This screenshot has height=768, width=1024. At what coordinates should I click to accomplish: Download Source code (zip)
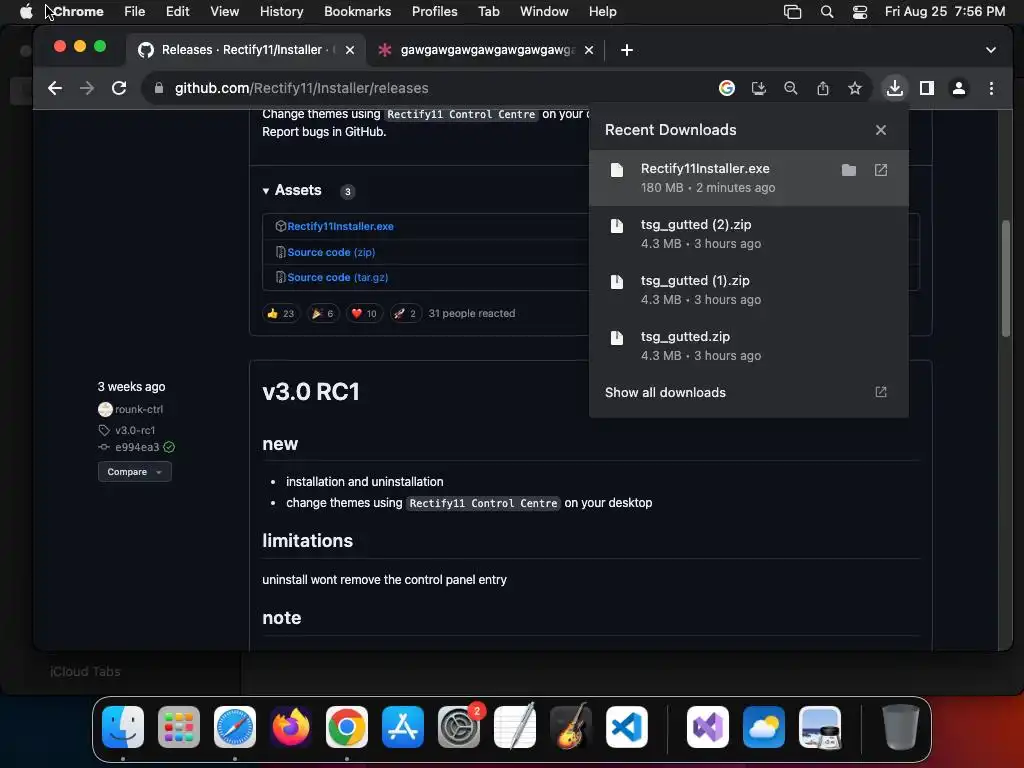[331, 252]
